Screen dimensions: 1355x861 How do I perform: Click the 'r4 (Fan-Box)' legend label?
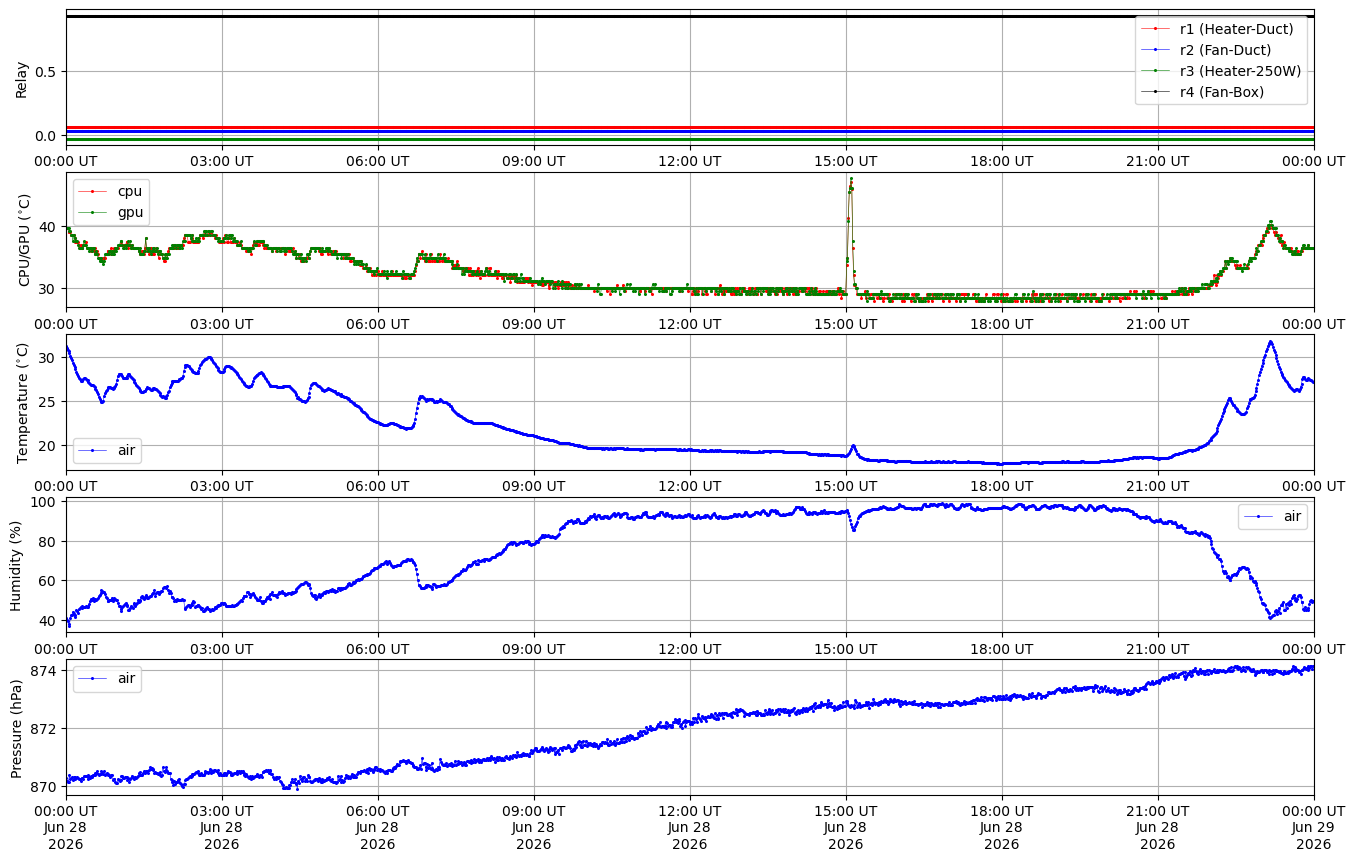point(1222,92)
